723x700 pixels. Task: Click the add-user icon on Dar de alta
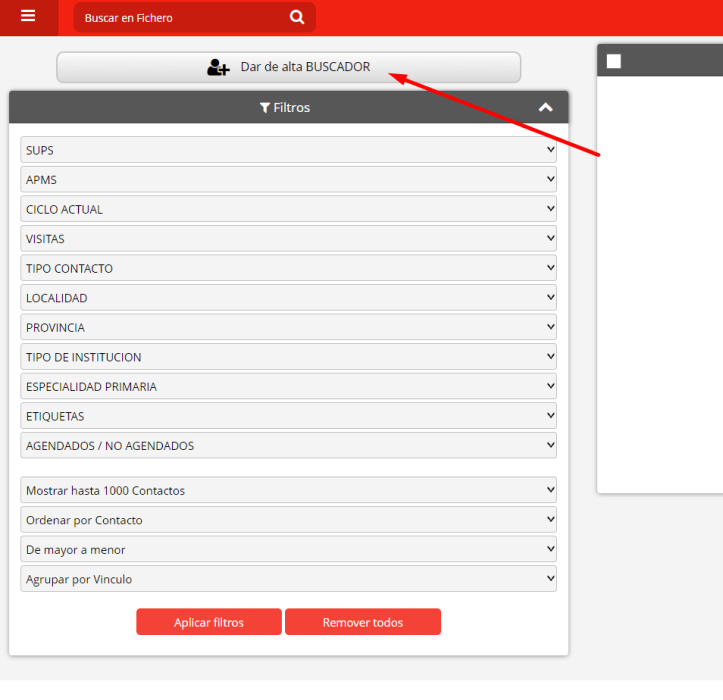pyautogui.click(x=217, y=68)
